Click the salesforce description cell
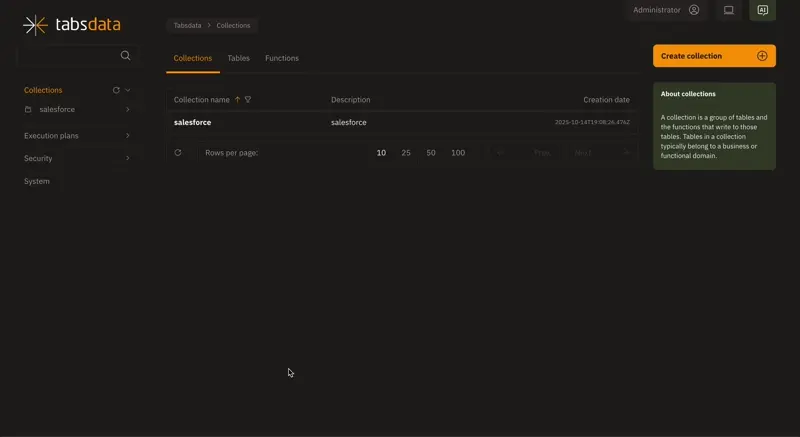The width and height of the screenshot is (800, 437). click(348, 122)
